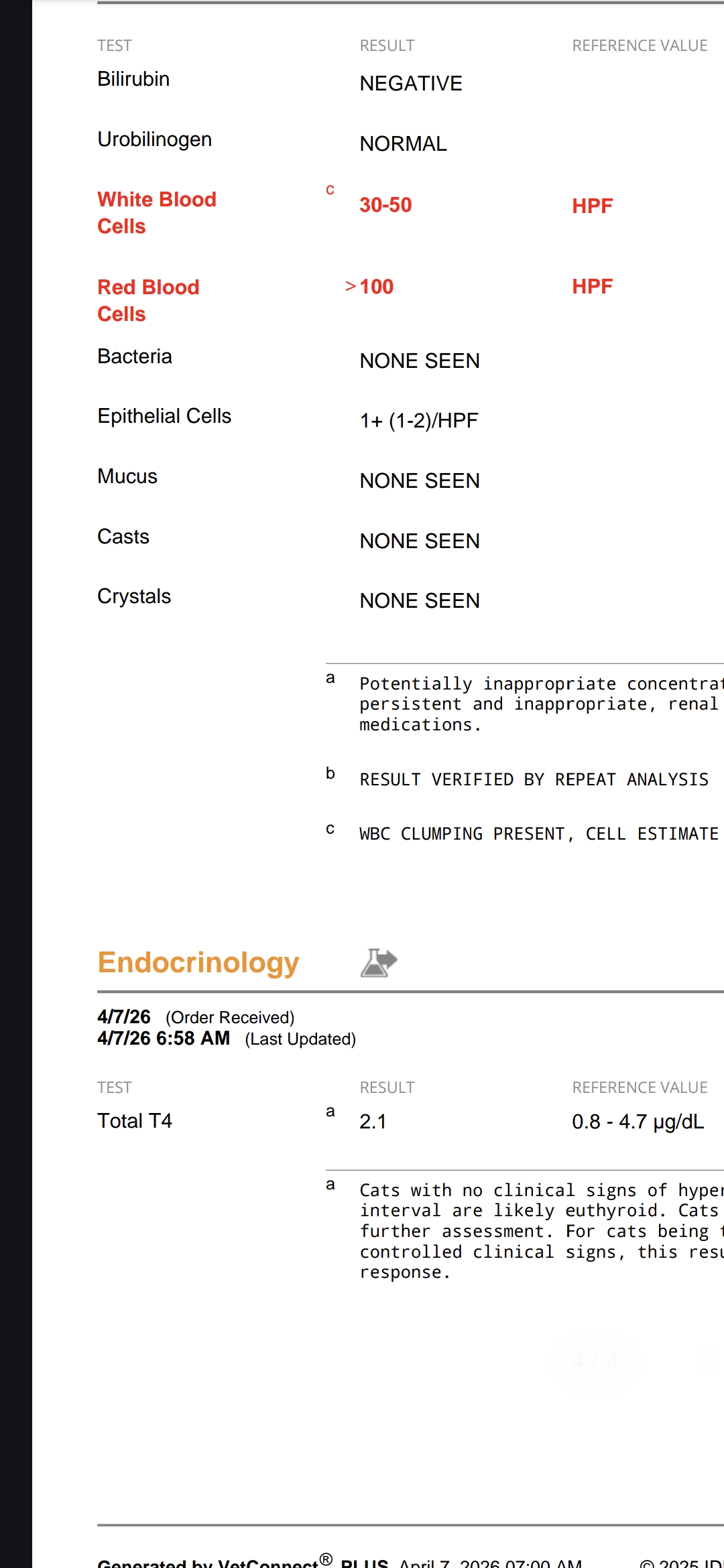Screen dimensions: 724x1568
Task: Click the flask icon beside Endocrinology
Action: tap(379, 963)
